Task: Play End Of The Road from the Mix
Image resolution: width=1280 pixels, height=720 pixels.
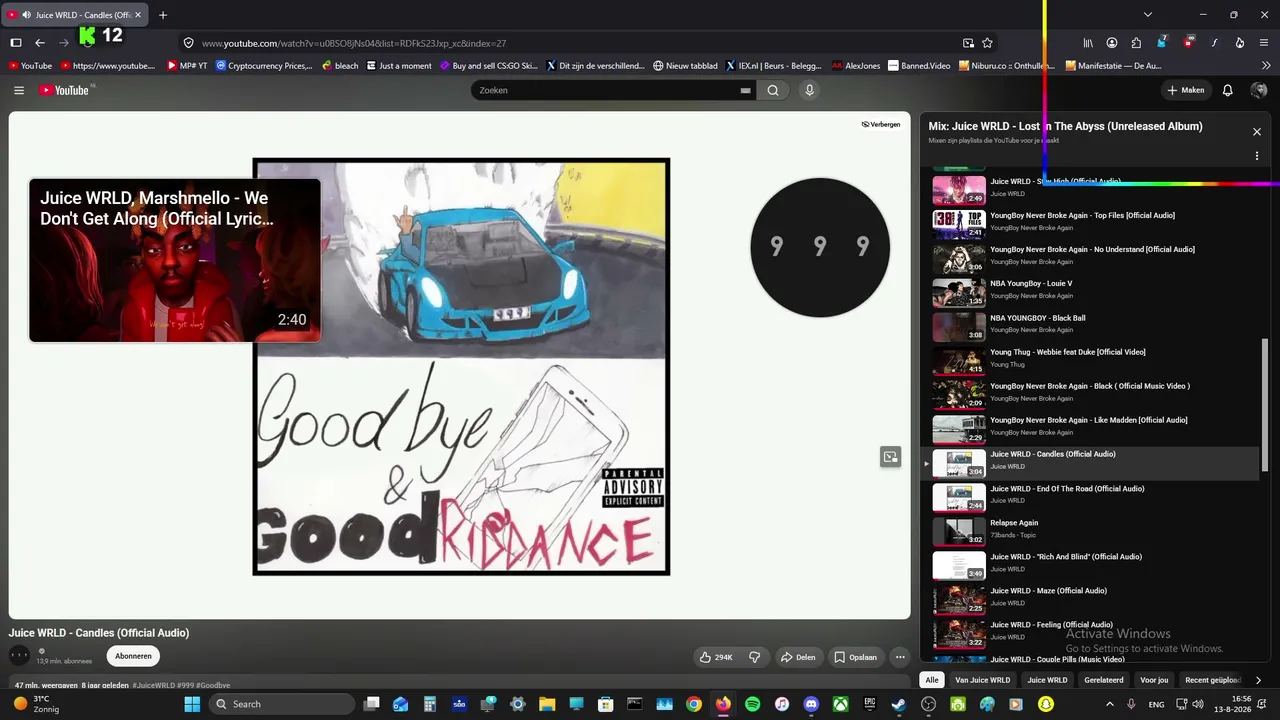Action: (x=1090, y=498)
